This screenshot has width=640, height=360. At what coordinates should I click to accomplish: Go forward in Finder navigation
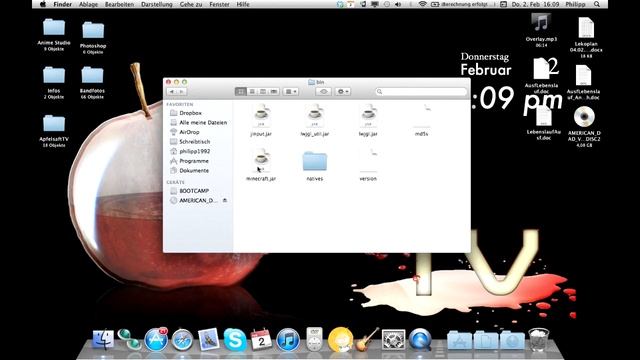(182, 91)
